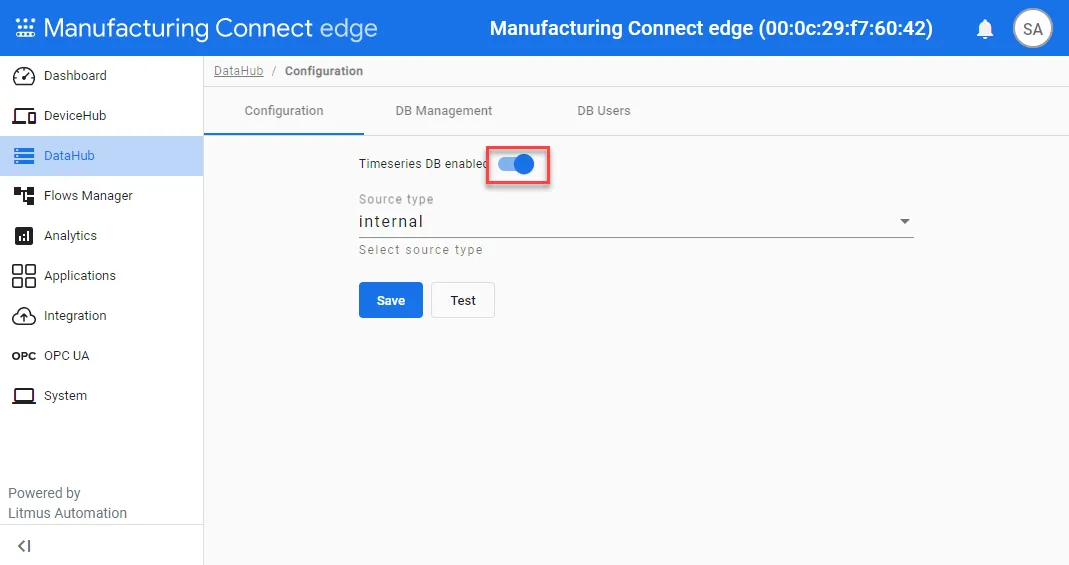
Task: Click the Test button
Action: coord(463,301)
